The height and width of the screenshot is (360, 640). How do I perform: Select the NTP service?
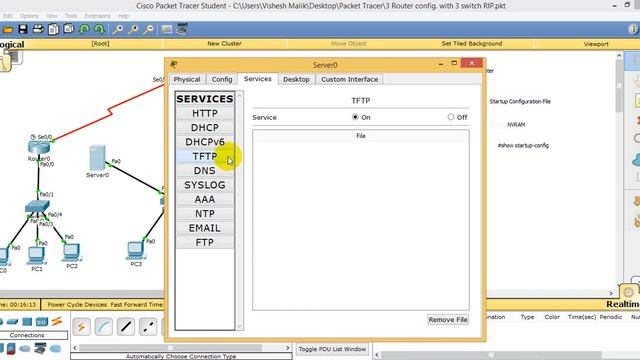point(205,213)
